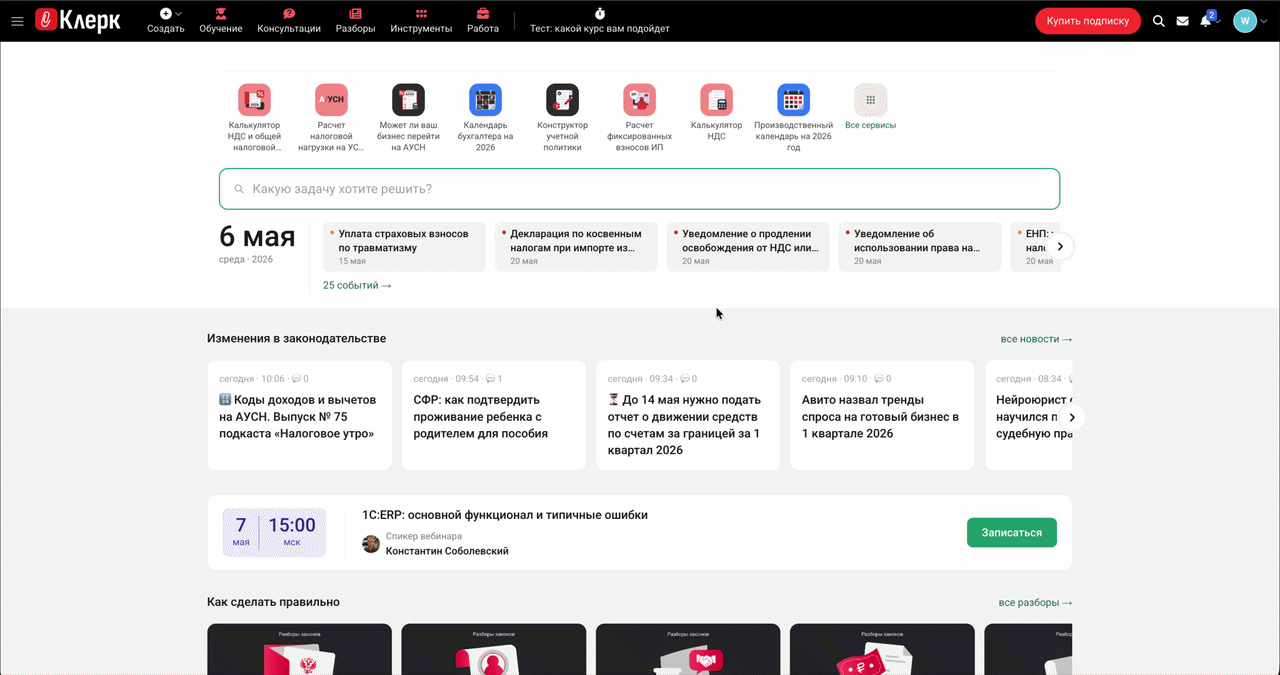Open Конструктор учетной политики icon
The image size is (1280, 675).
(x=562, y=100)
